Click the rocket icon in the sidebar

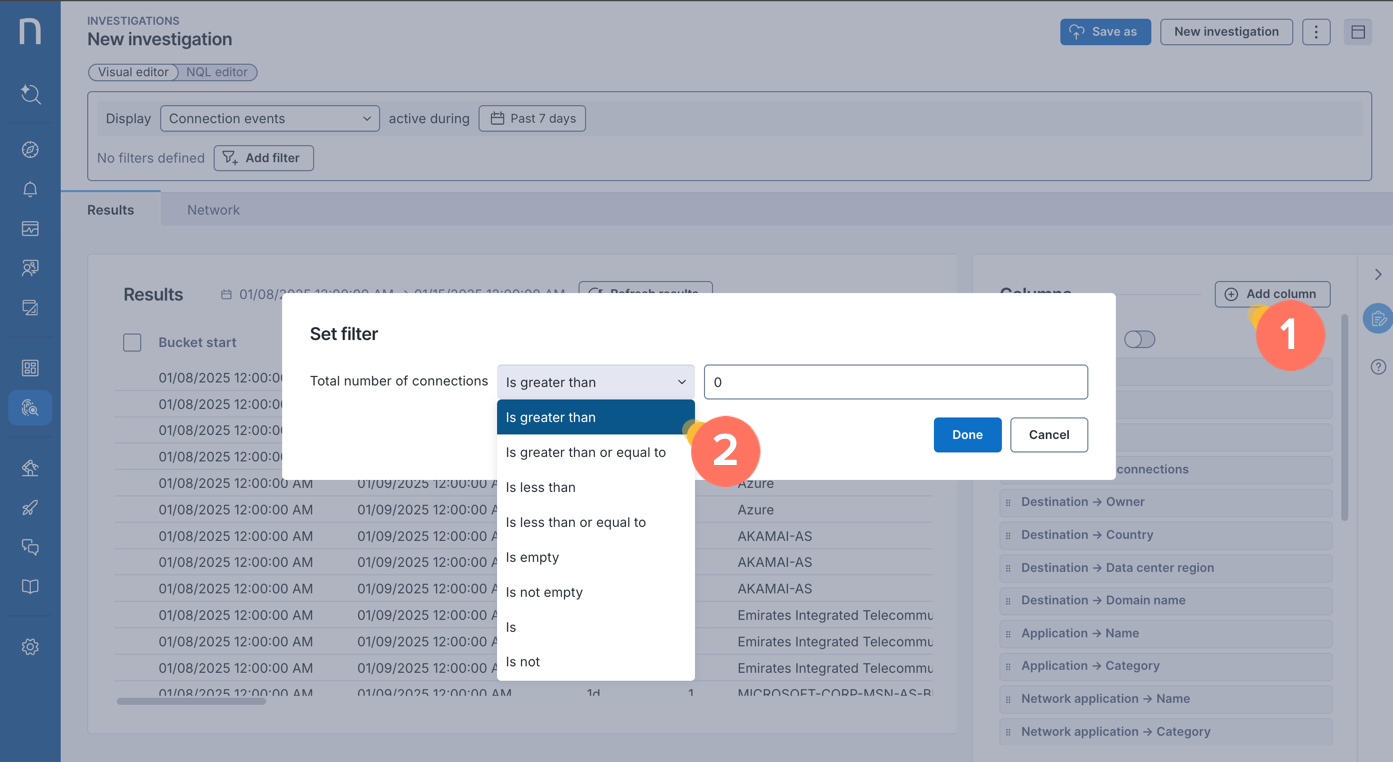(x=30, y=508)
